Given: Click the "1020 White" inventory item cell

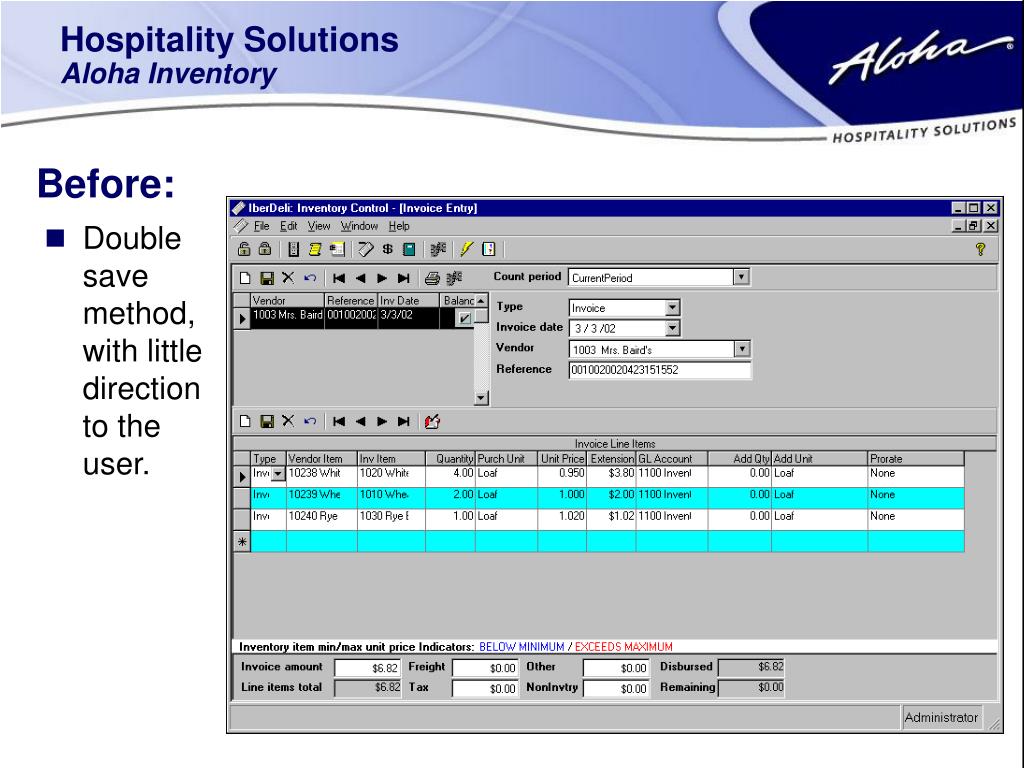Looking at the screenshot, I should tap(391, 474).
